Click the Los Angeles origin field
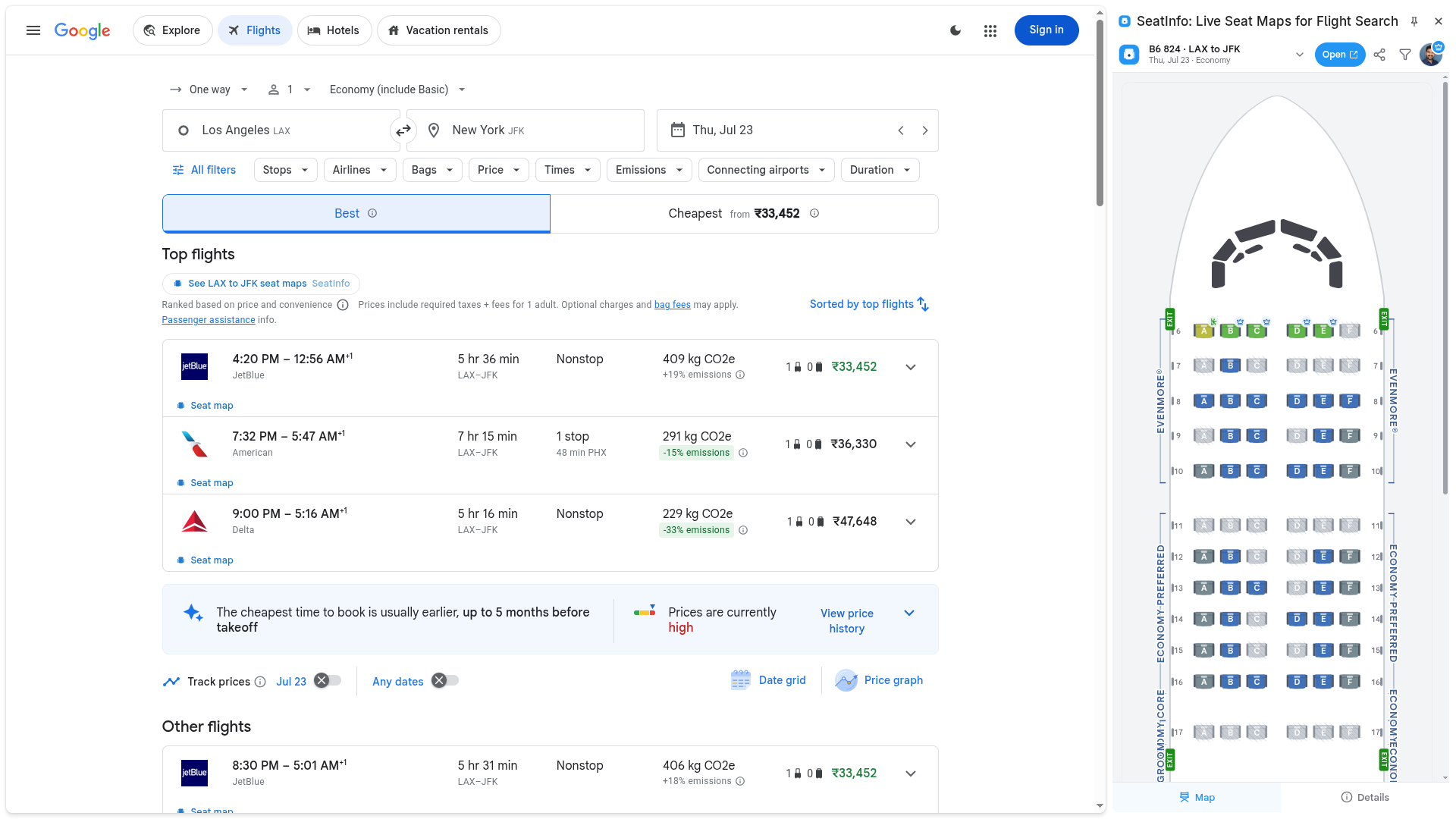Image resolution: width=1456 pixels, height=819 pixels. click(x=281, y=130)
